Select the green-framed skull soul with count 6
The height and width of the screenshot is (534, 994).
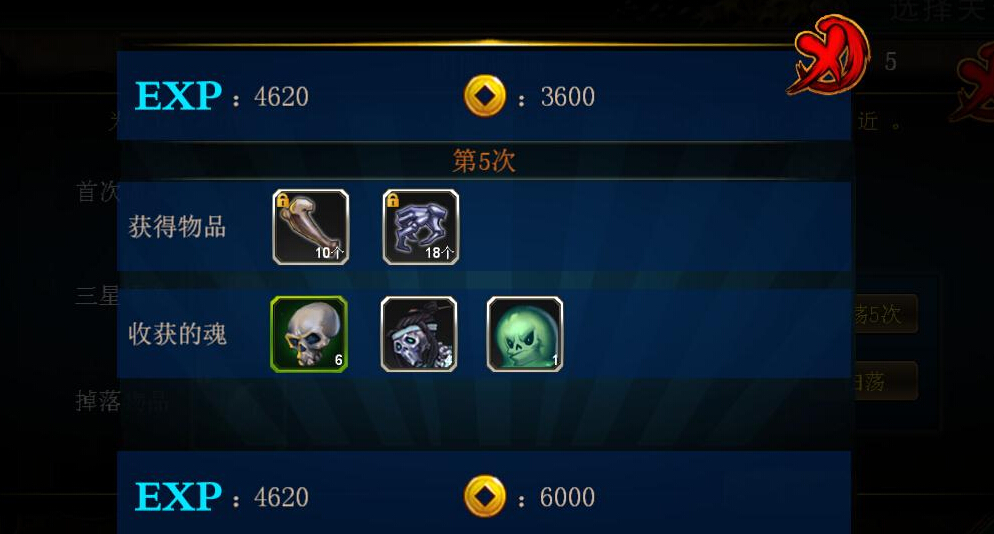coord(309,334)
